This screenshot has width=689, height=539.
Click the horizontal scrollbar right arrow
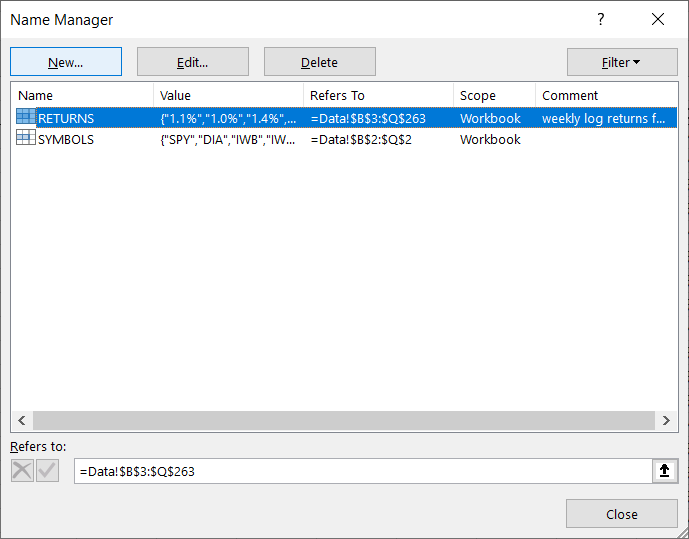click(670, 420)
